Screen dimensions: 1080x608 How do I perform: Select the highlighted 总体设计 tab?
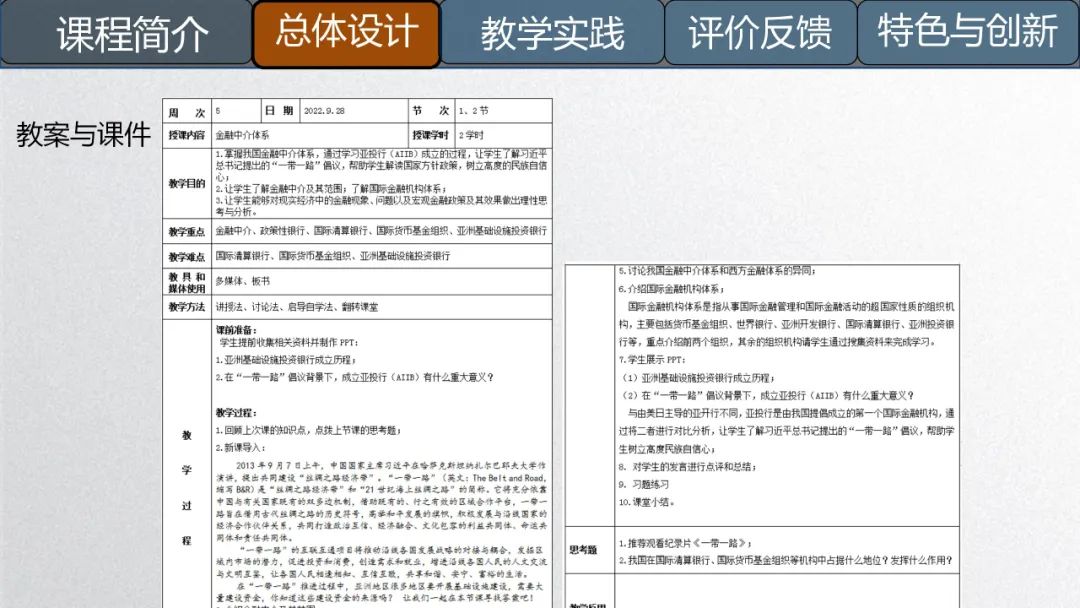(x=346, y=33)
